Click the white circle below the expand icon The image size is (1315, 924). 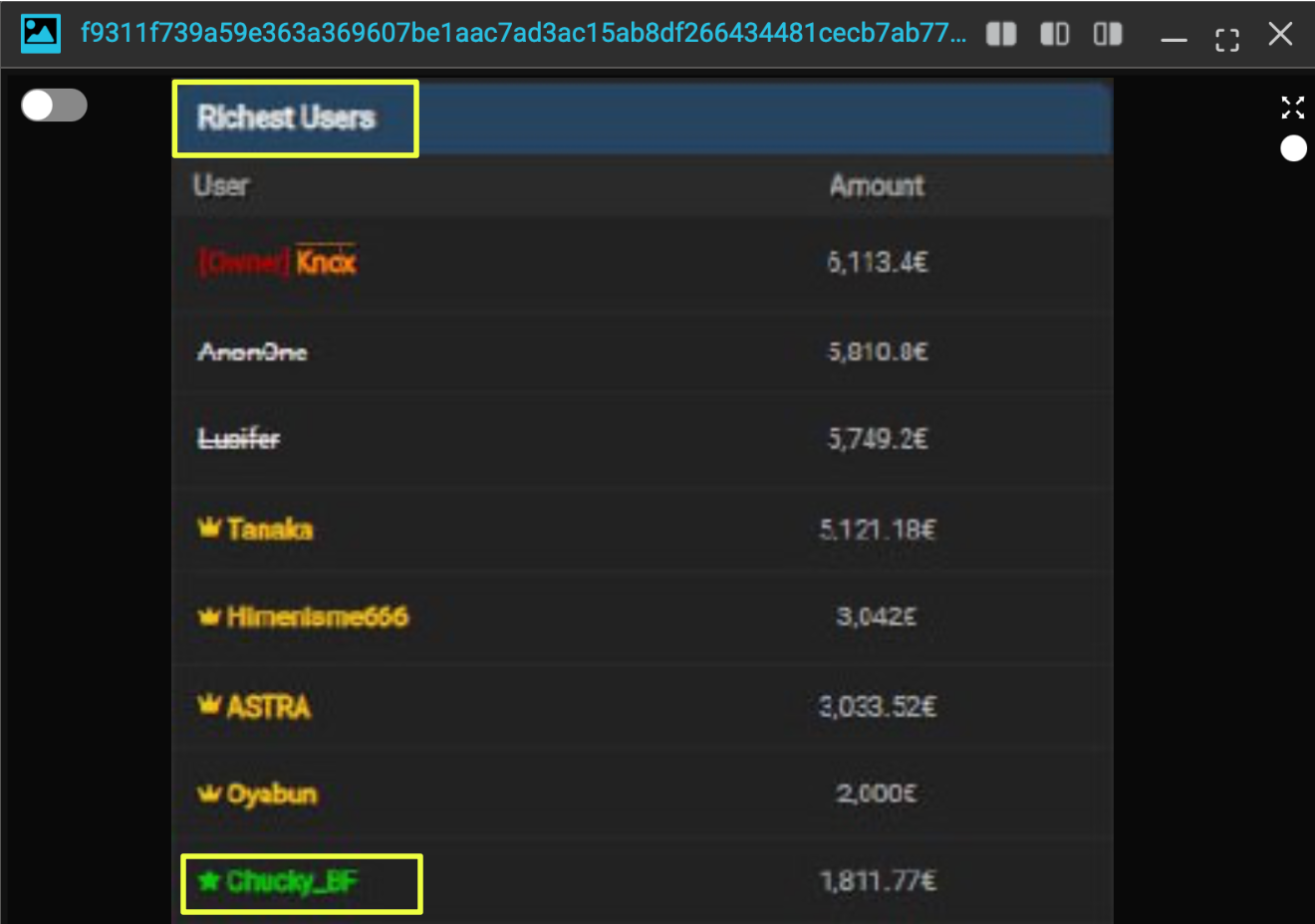click(x=1293, y=149)
